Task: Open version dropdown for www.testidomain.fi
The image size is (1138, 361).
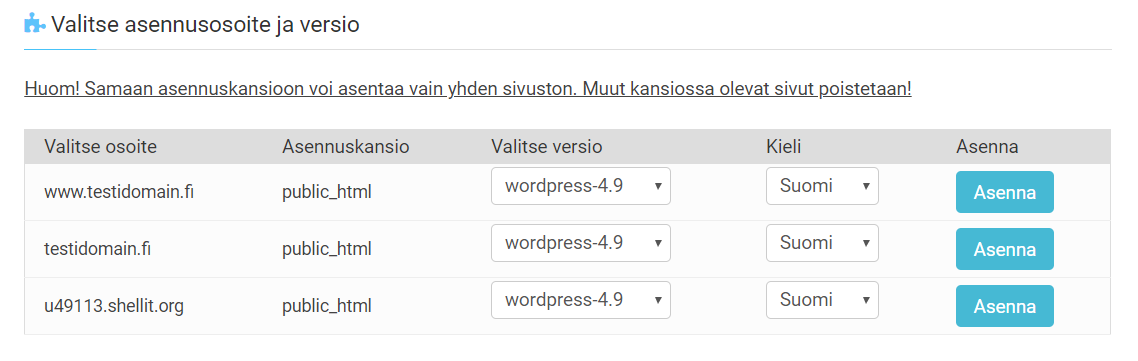Action: [581, 186]
